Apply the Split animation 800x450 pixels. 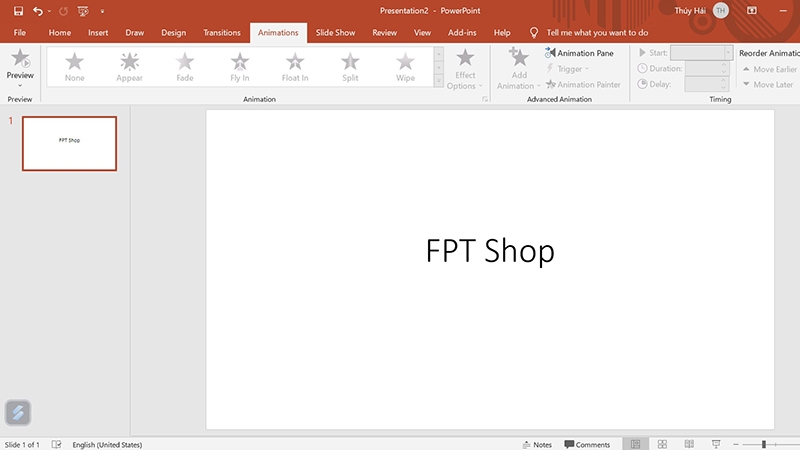tap(350, 67)
